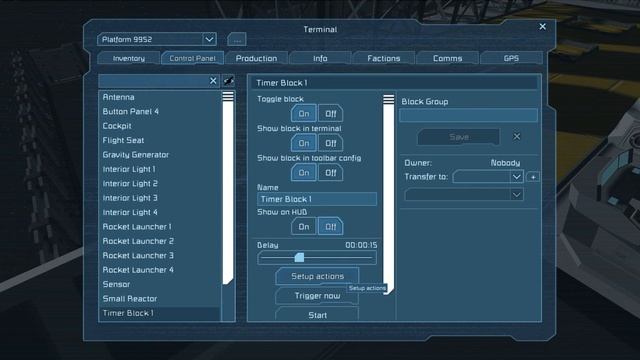
Task: Click the Delay slider handle
Action: (300, 257)
